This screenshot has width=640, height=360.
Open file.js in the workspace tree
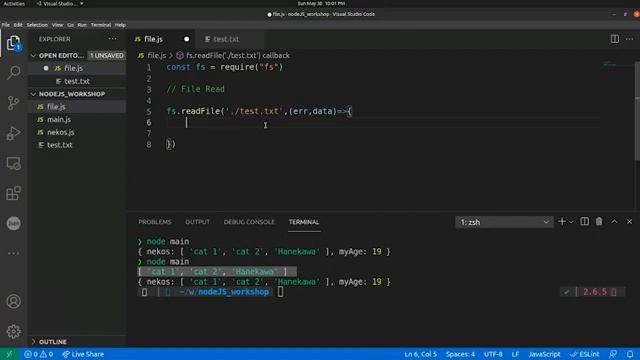pos(77,107)
